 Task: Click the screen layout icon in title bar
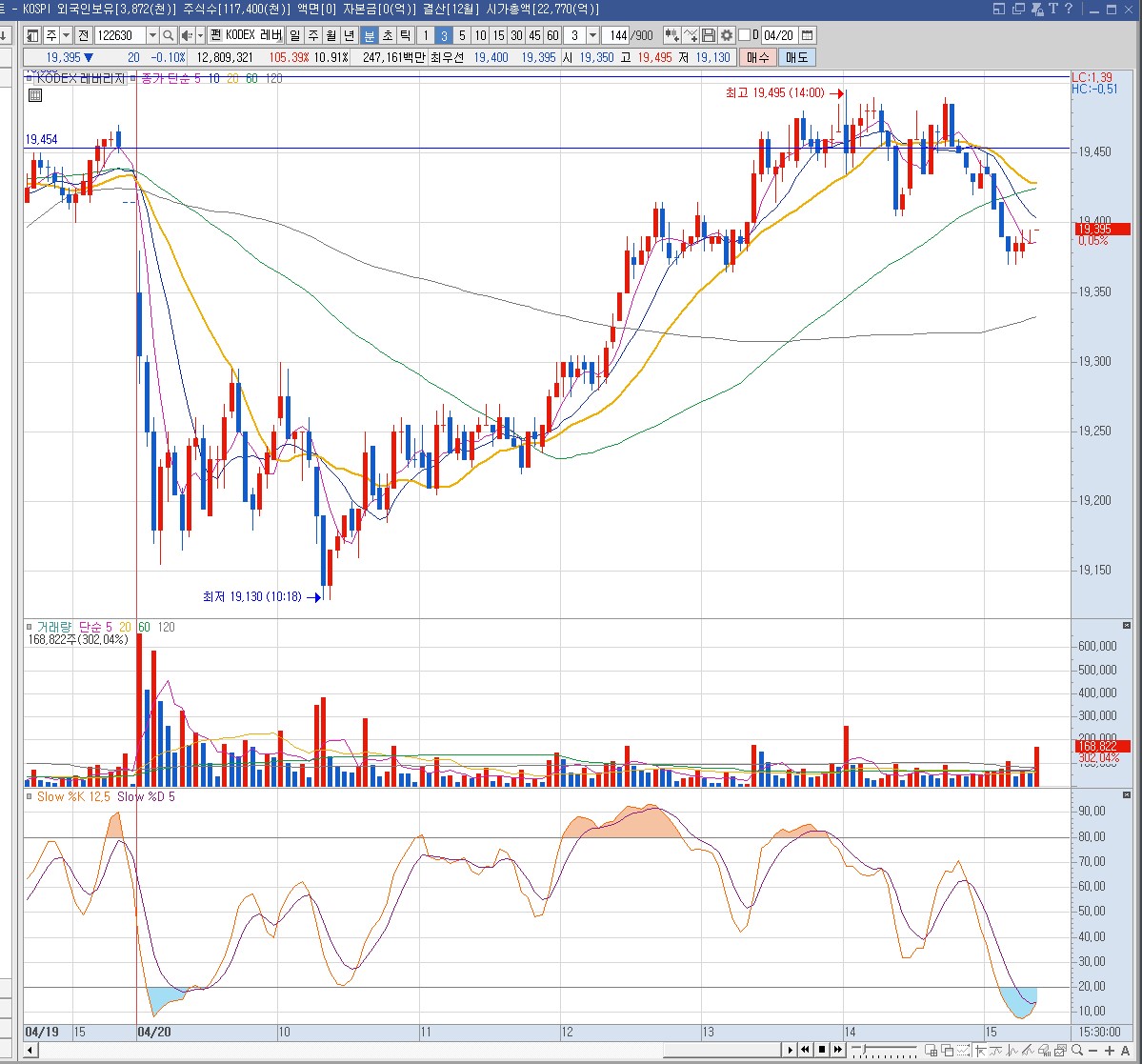pyautogui.click(x=998, y=9)
